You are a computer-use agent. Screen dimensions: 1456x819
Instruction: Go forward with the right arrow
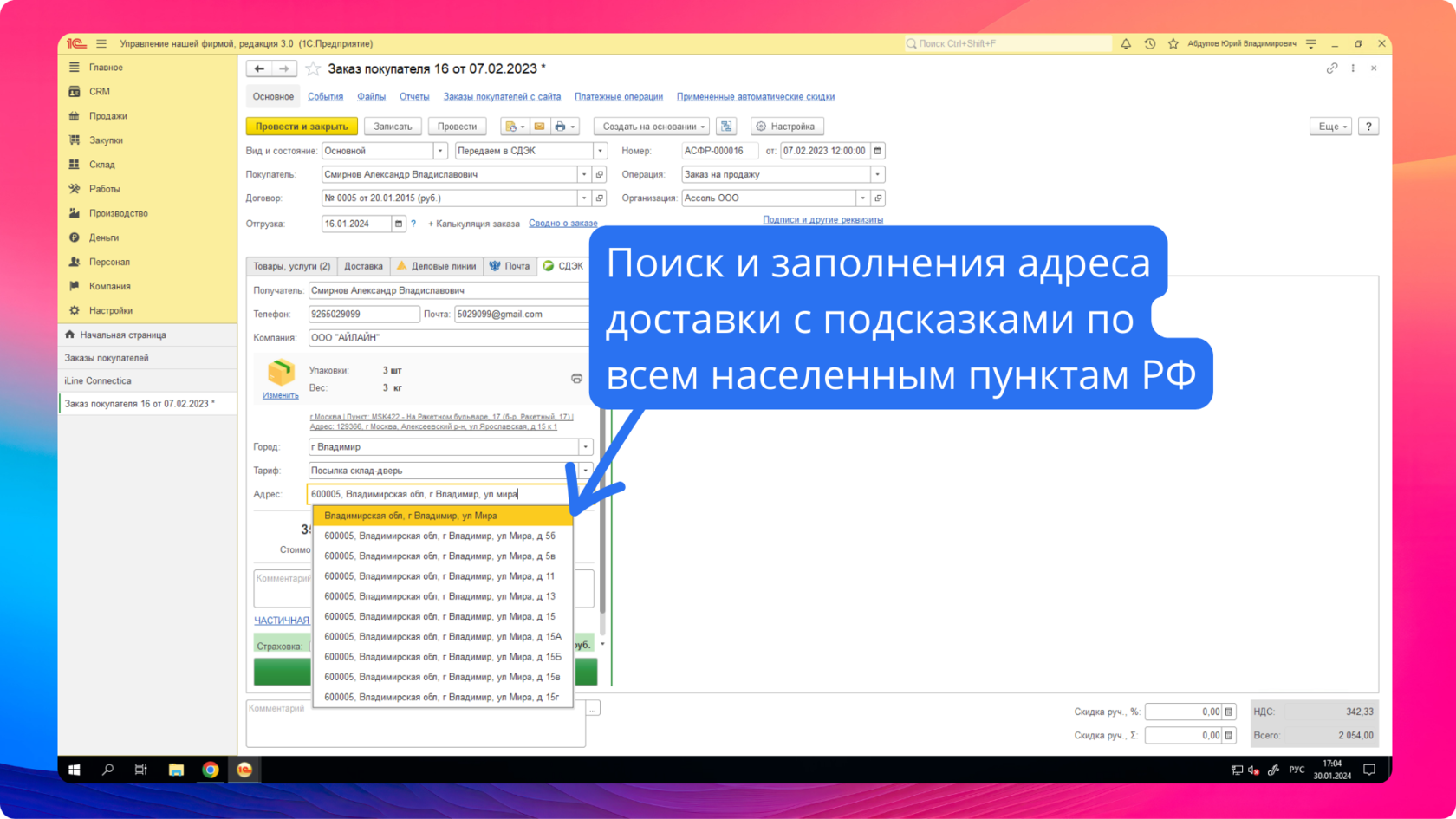pyautogui.click(x=284, y=68)
